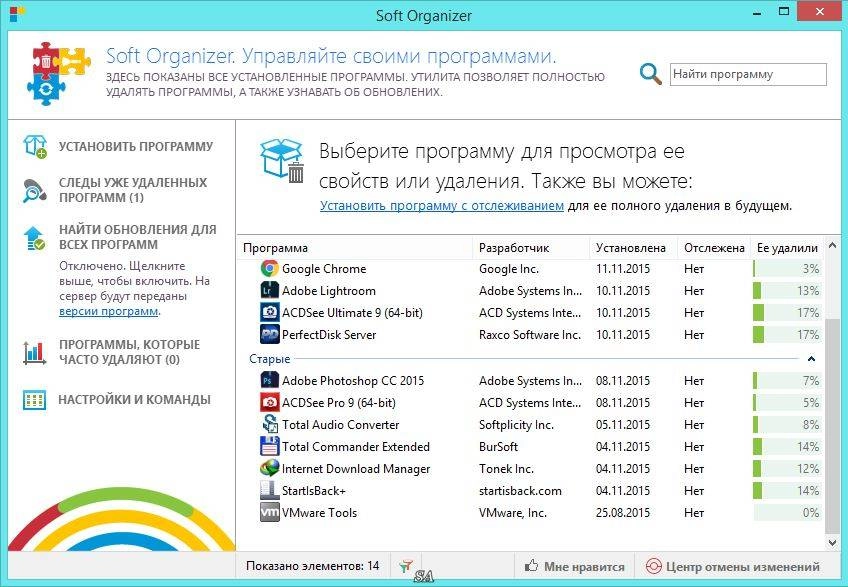Click VMware Tools install date 25.08.2015
848x587 pixels.
point(622,513)
